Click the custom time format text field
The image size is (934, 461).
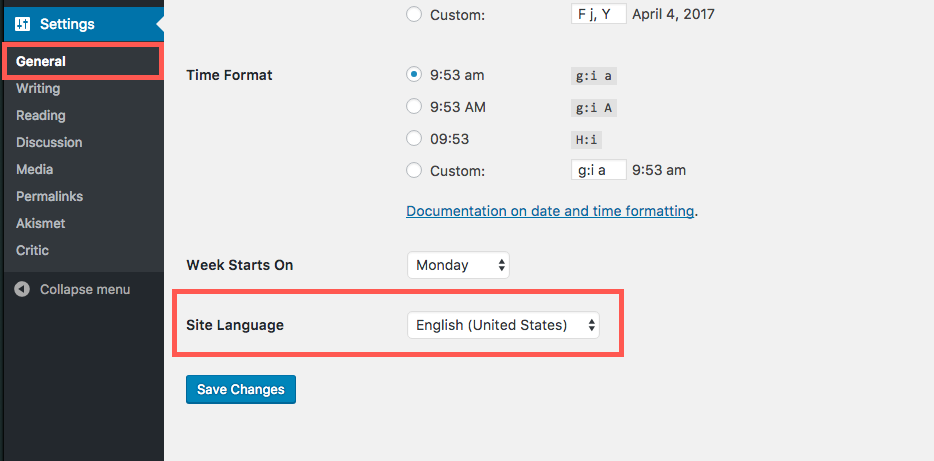pos(599,170)
